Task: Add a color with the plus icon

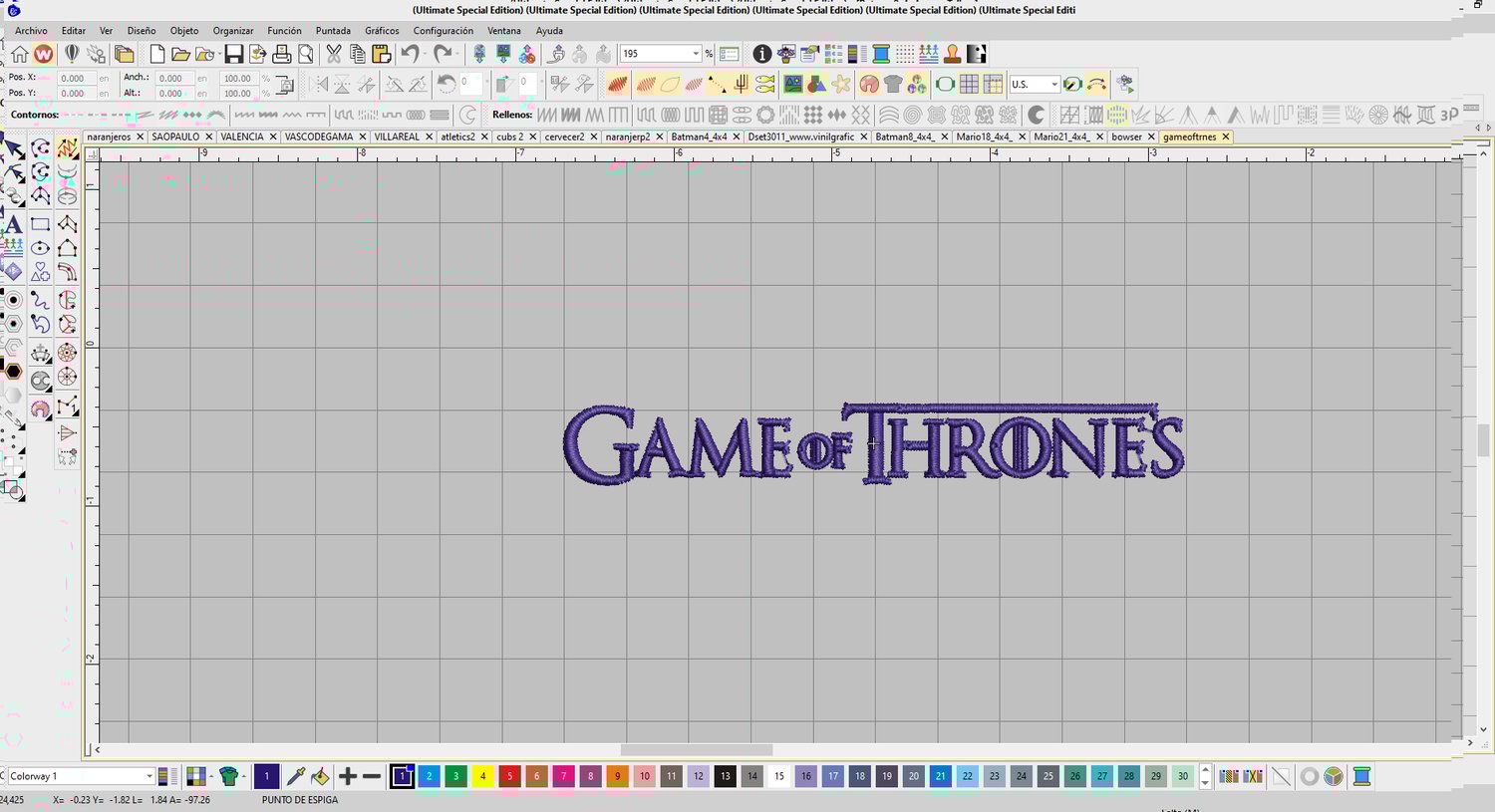Action: pos(348,776)
